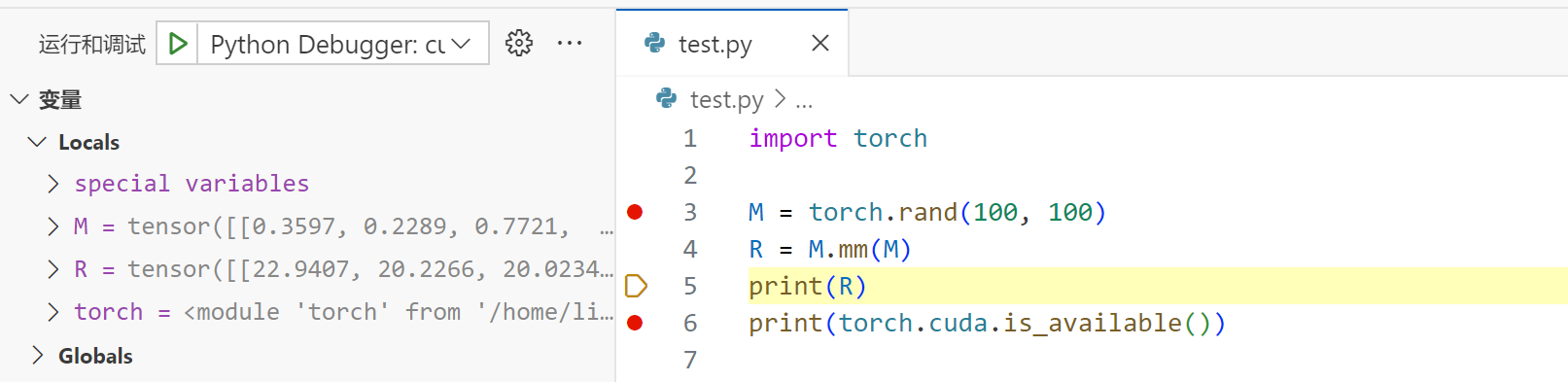Add a breakpoint next to line 4
Screen dimensions: 1568x382
tap(635, 249)
